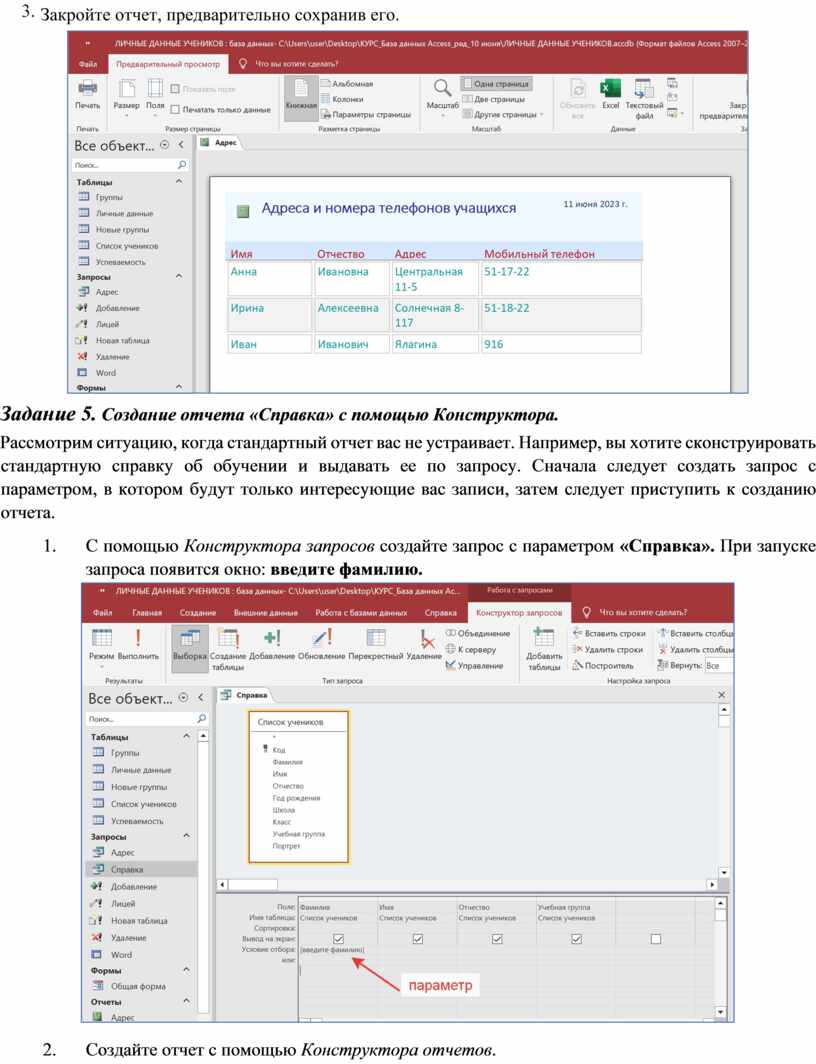Click Вставить столбцы in query setup

pyautogui.click(x=695, y=633)
